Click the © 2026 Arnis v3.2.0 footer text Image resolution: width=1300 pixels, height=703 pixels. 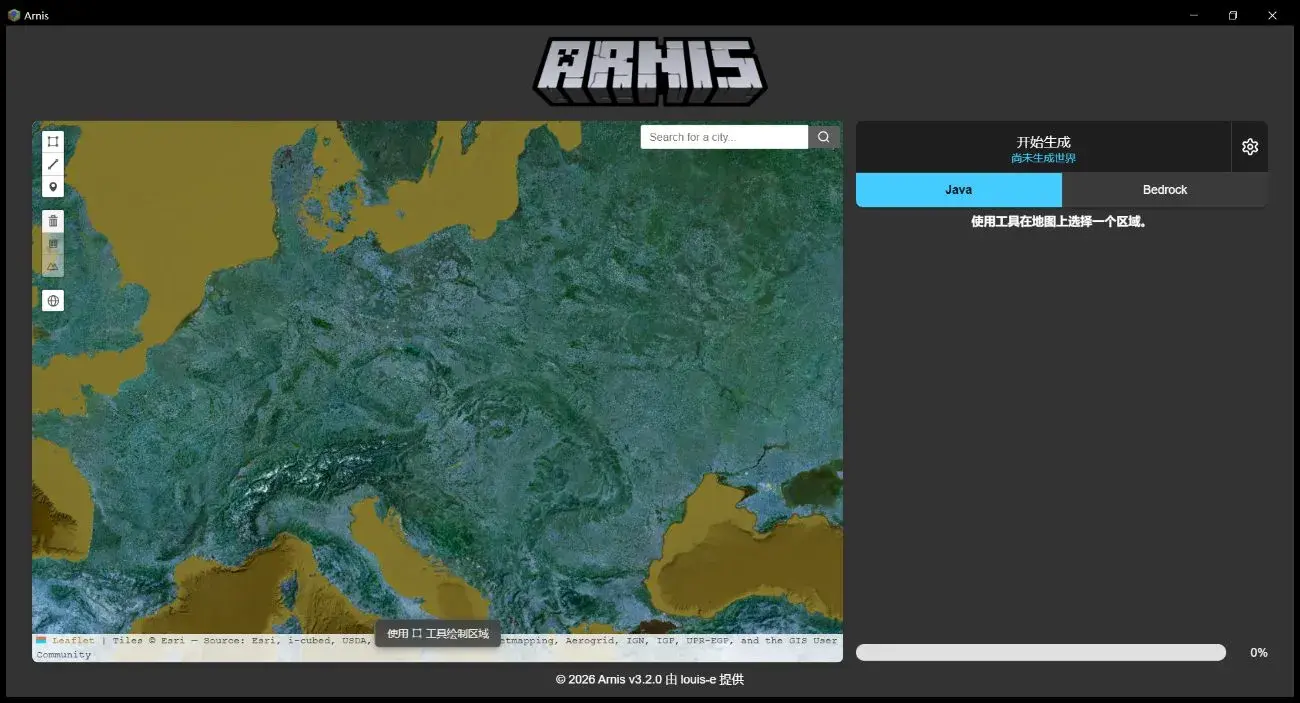pos(650,680)
